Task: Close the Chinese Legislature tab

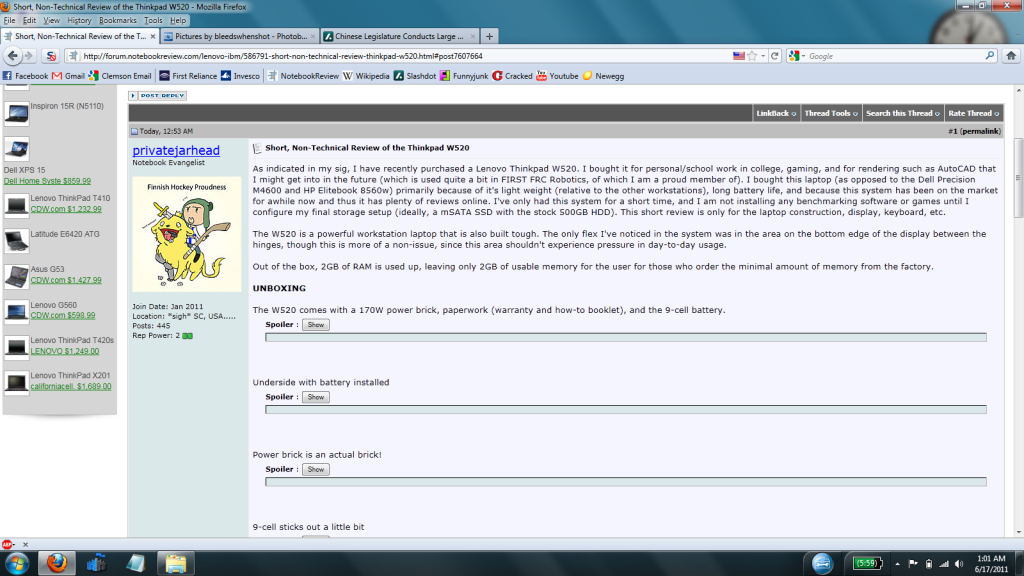Action: (x=473, y=37)
